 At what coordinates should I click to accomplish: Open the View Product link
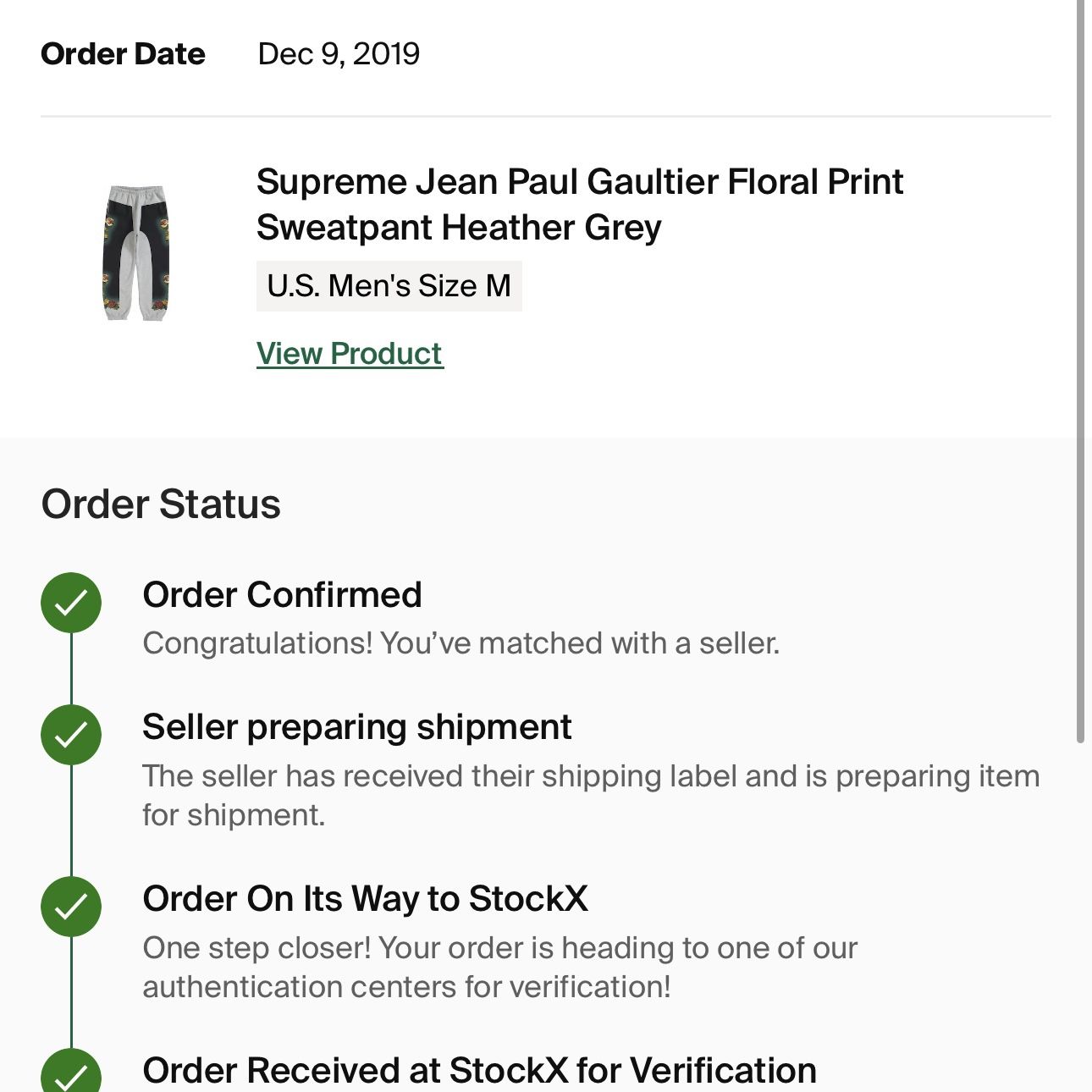coord(350,353)
